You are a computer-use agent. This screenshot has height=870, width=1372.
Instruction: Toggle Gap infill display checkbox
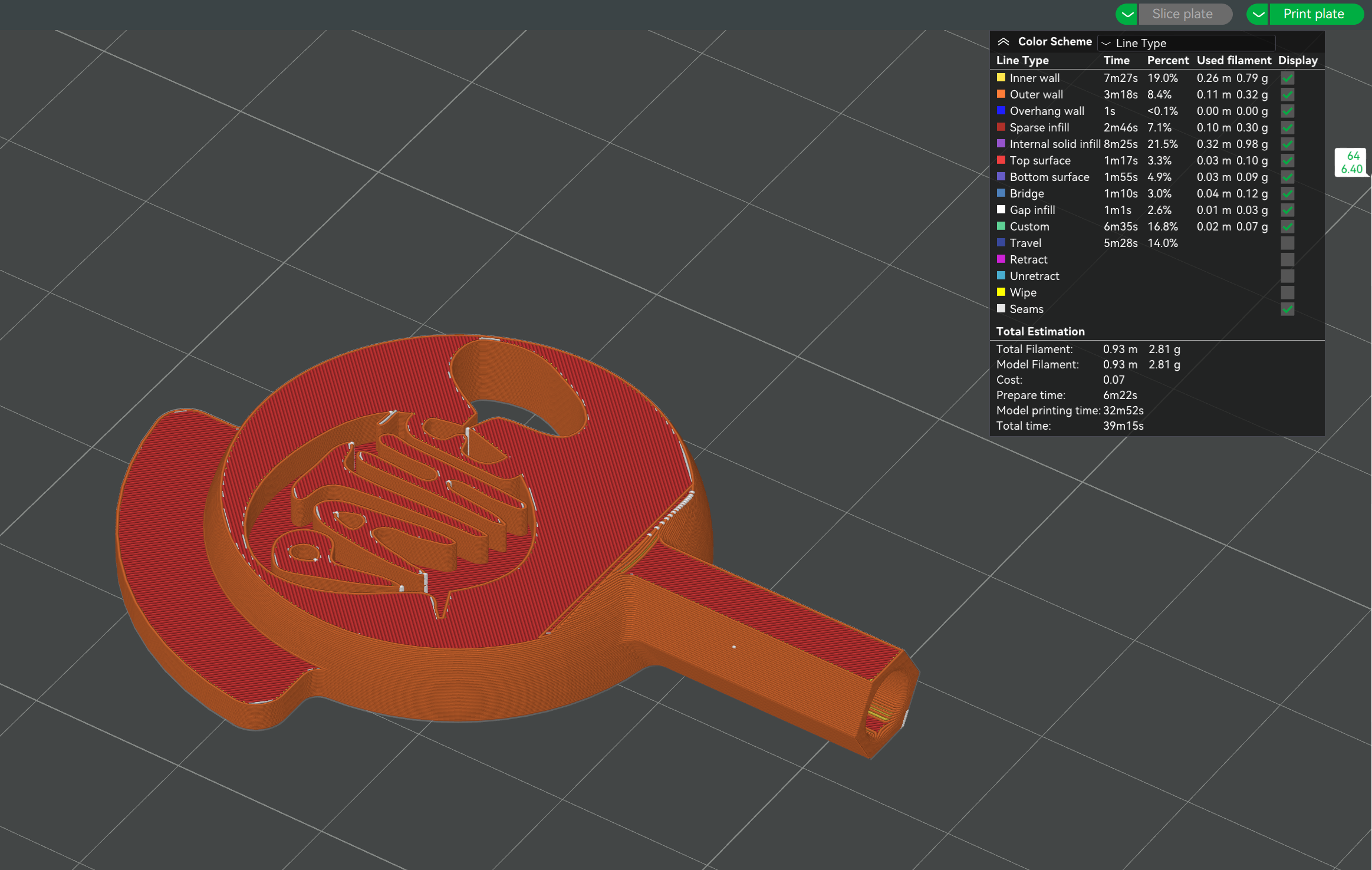(1288, 210)
